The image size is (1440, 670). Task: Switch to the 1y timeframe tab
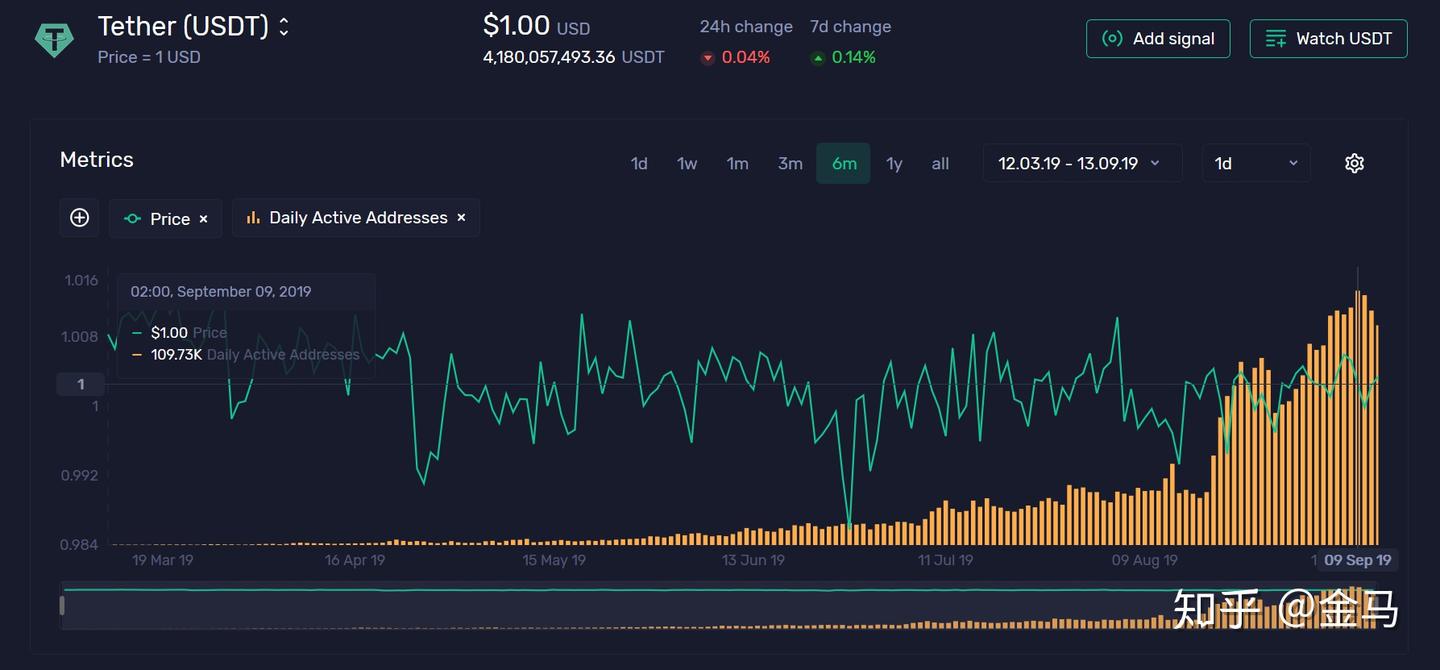(893, 163)
